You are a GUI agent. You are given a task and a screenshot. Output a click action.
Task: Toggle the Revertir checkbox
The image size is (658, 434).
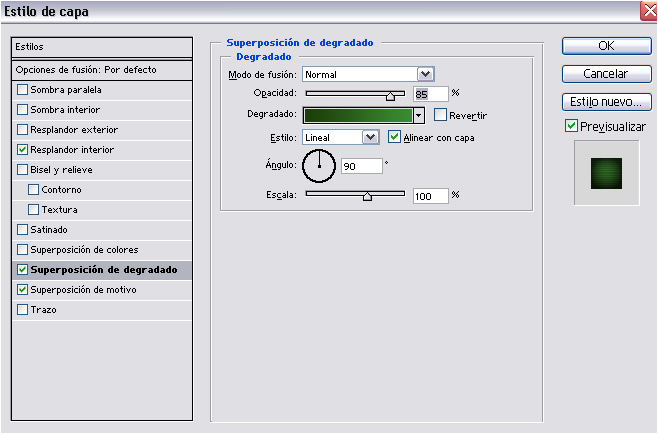pyautogui.click(x=440, y=115)
